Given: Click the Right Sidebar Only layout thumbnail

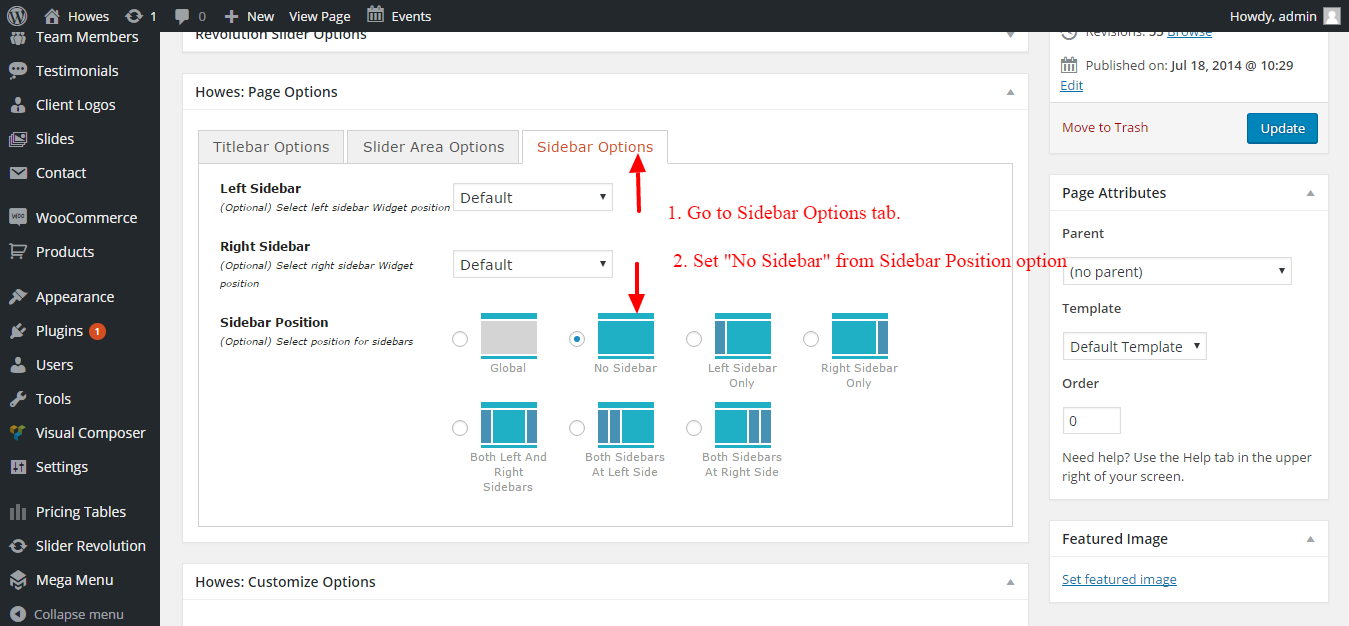Looking at the screenshot, I should [860, 336].
